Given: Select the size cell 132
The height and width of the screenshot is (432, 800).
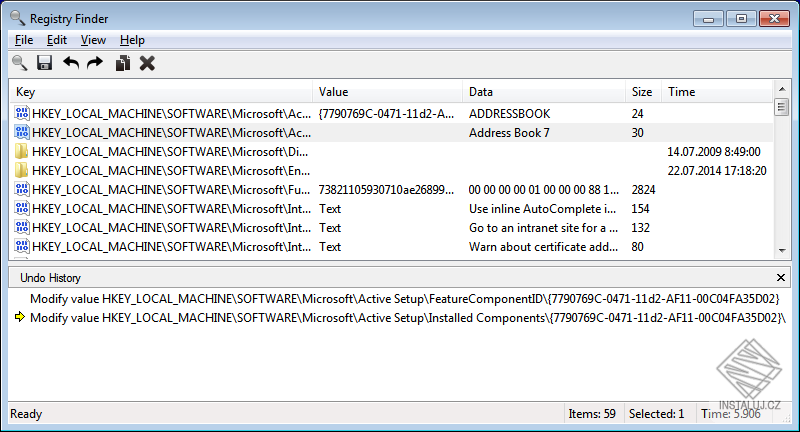Looking at the screenshot, I should point(640,227).
